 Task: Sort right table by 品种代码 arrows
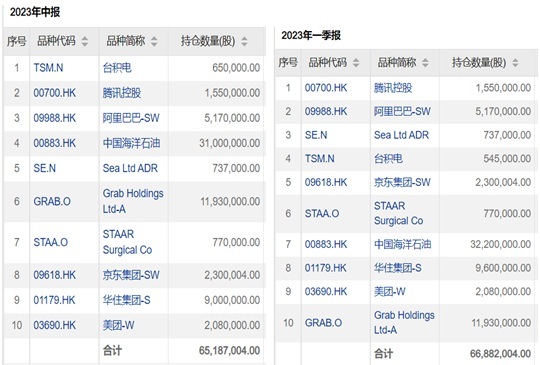coord(356,63)
